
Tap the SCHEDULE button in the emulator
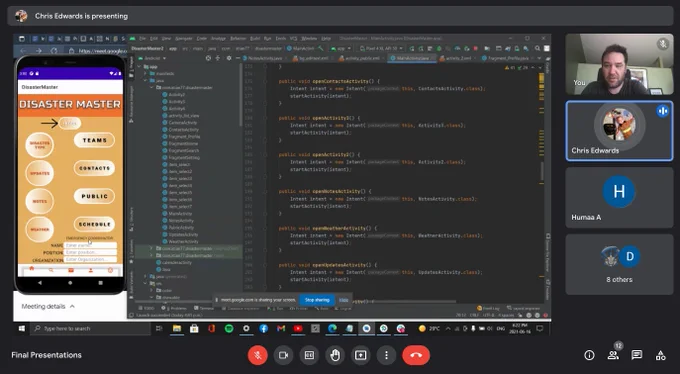click(x=95, y=224)
